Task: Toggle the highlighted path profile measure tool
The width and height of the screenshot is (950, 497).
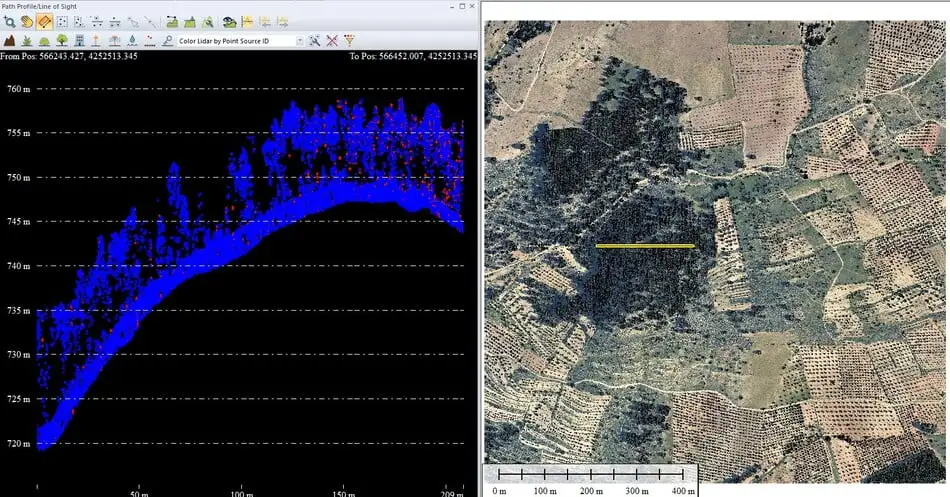Action: click(x=45, y=21)
